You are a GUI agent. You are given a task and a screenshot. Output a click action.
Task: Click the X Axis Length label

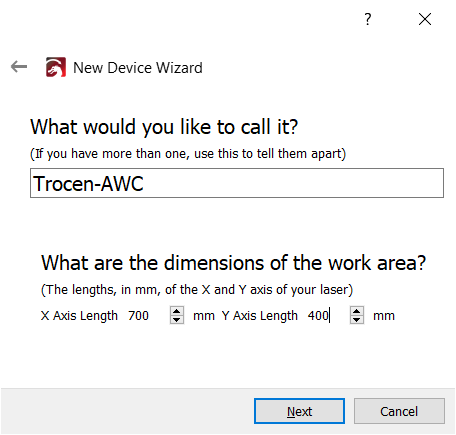pyautogui.click(x=79, y=316)
